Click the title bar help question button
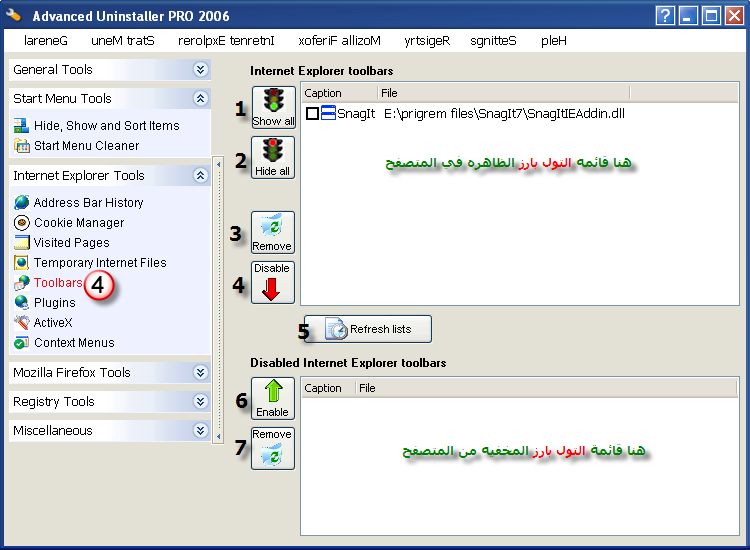 [665, 16]
